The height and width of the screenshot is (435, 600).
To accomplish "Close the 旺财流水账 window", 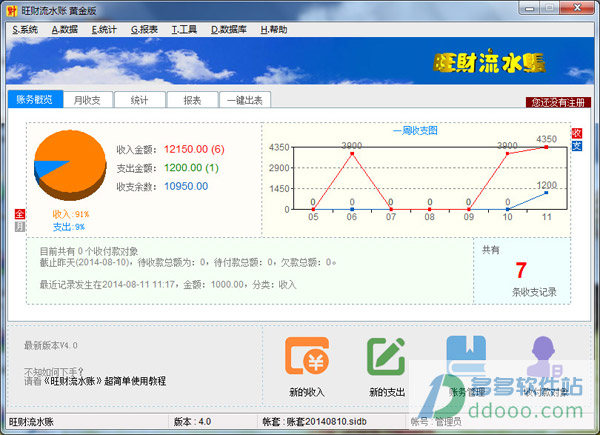I will point(577,8).
